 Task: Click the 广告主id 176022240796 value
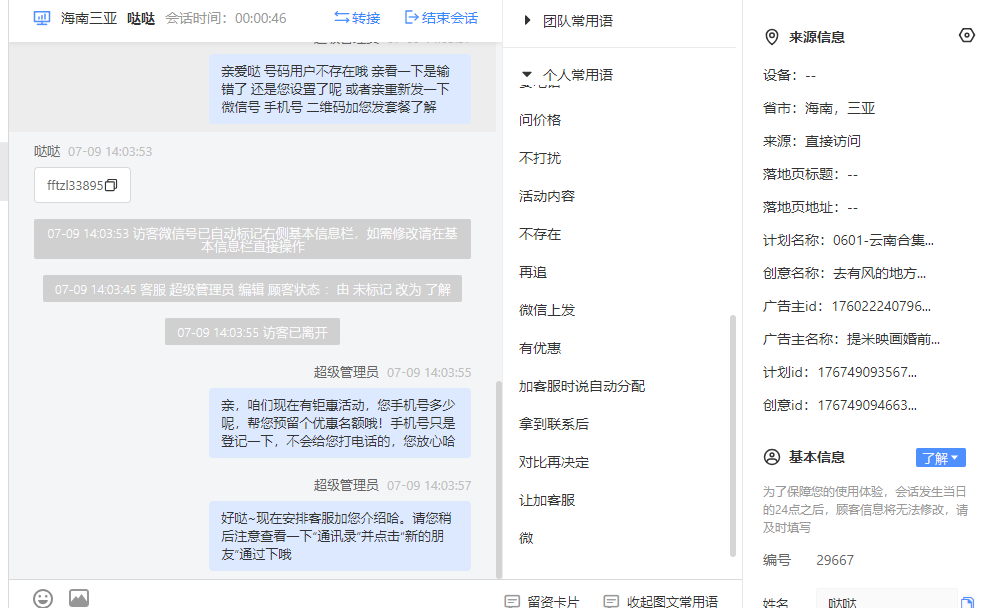click(x=881, y=307)
